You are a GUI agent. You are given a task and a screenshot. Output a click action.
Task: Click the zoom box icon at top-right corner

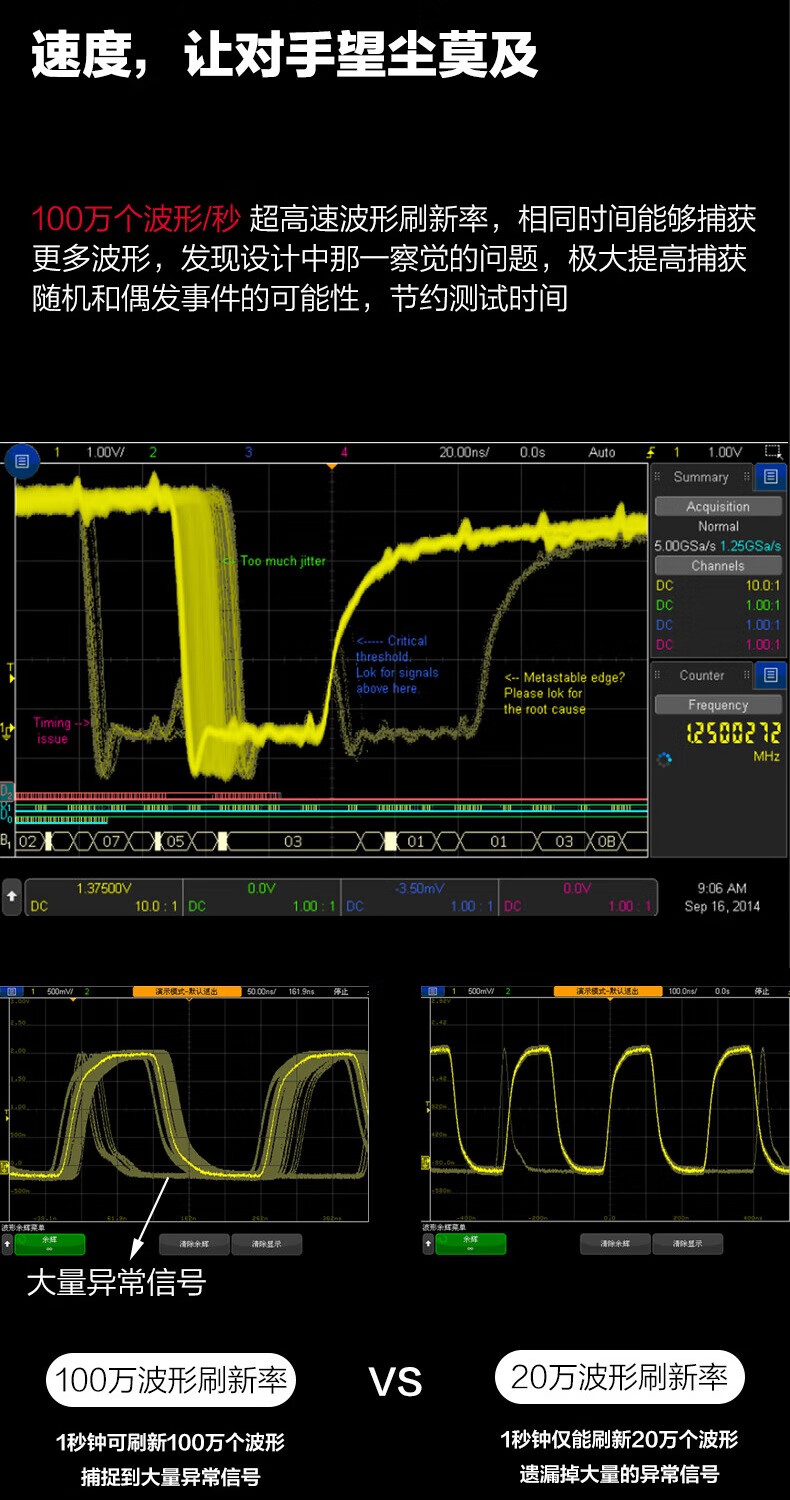click(772, 452)
